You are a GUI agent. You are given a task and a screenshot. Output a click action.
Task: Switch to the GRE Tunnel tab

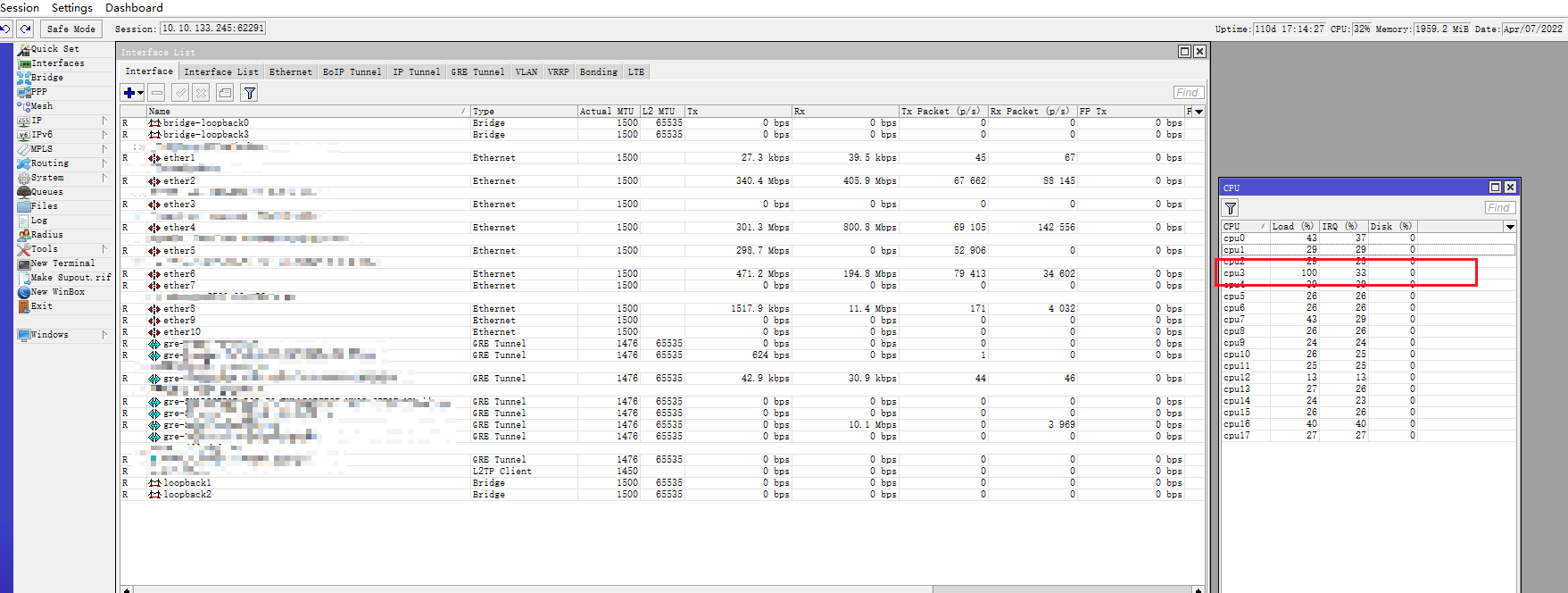(x=477, y=72)
